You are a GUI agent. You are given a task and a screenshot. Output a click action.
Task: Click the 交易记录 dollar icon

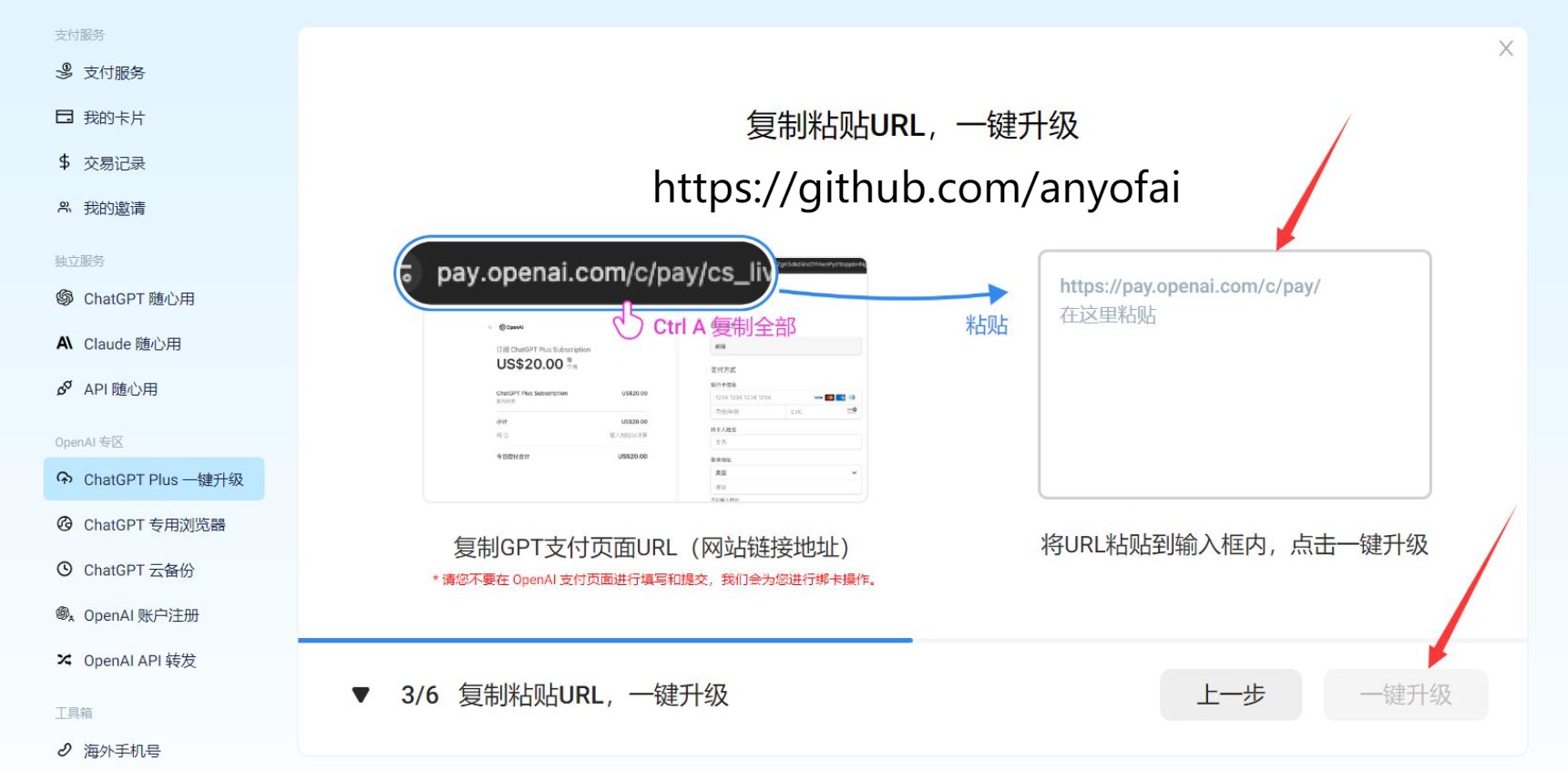pos(64,162)
